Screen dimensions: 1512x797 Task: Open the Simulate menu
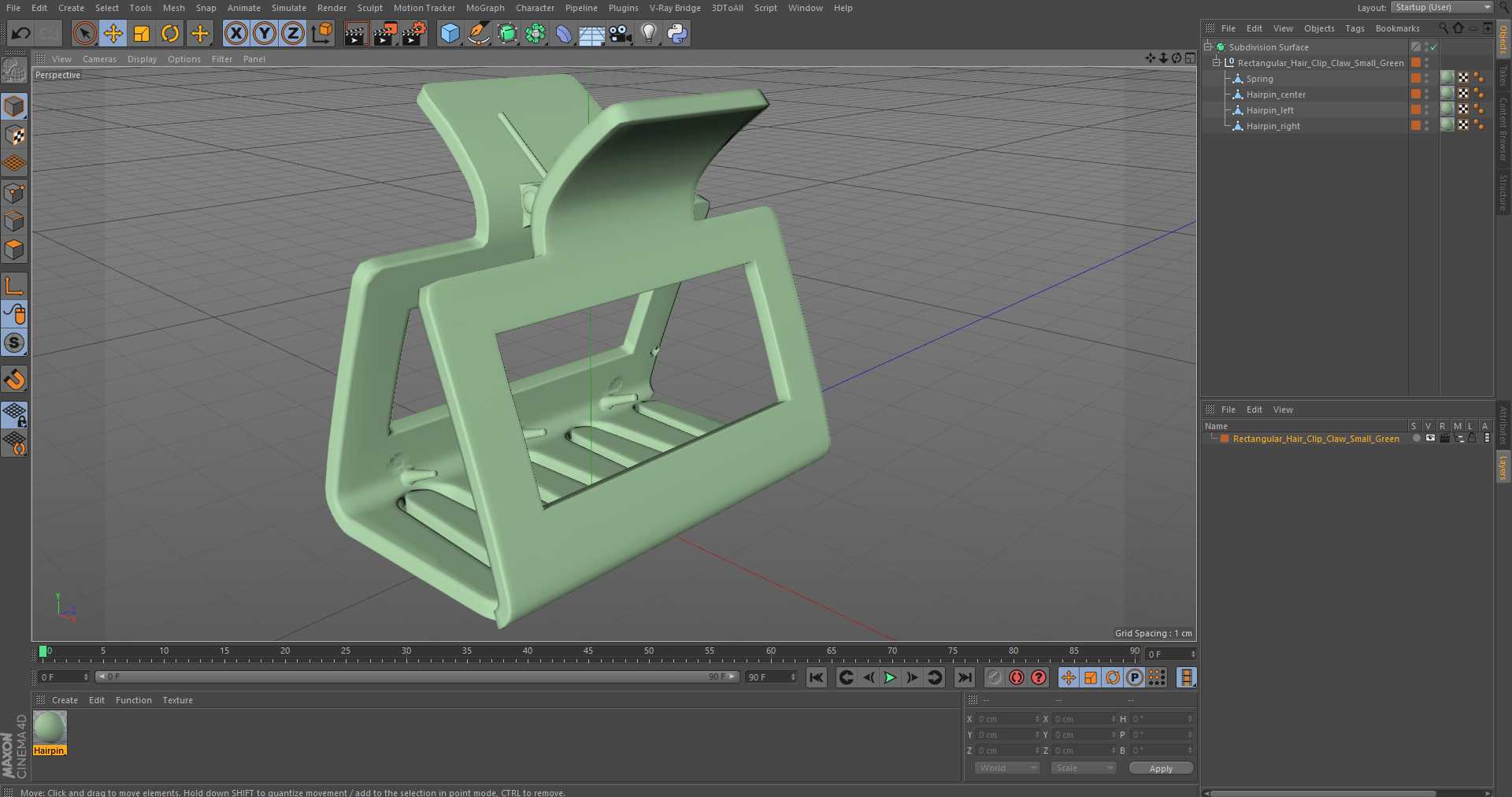point(289,8)
